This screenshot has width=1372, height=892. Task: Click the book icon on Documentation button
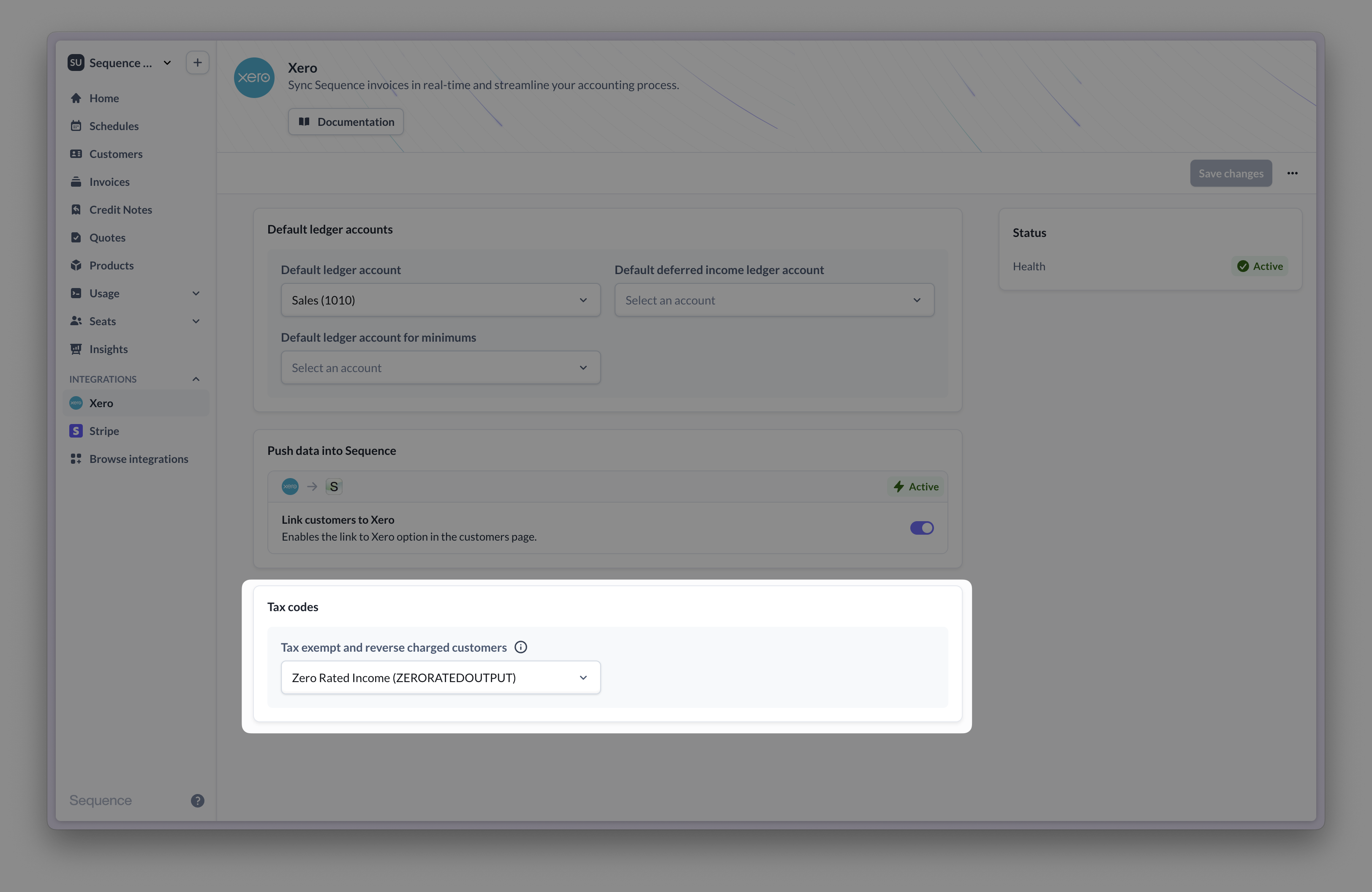[304, 122]
